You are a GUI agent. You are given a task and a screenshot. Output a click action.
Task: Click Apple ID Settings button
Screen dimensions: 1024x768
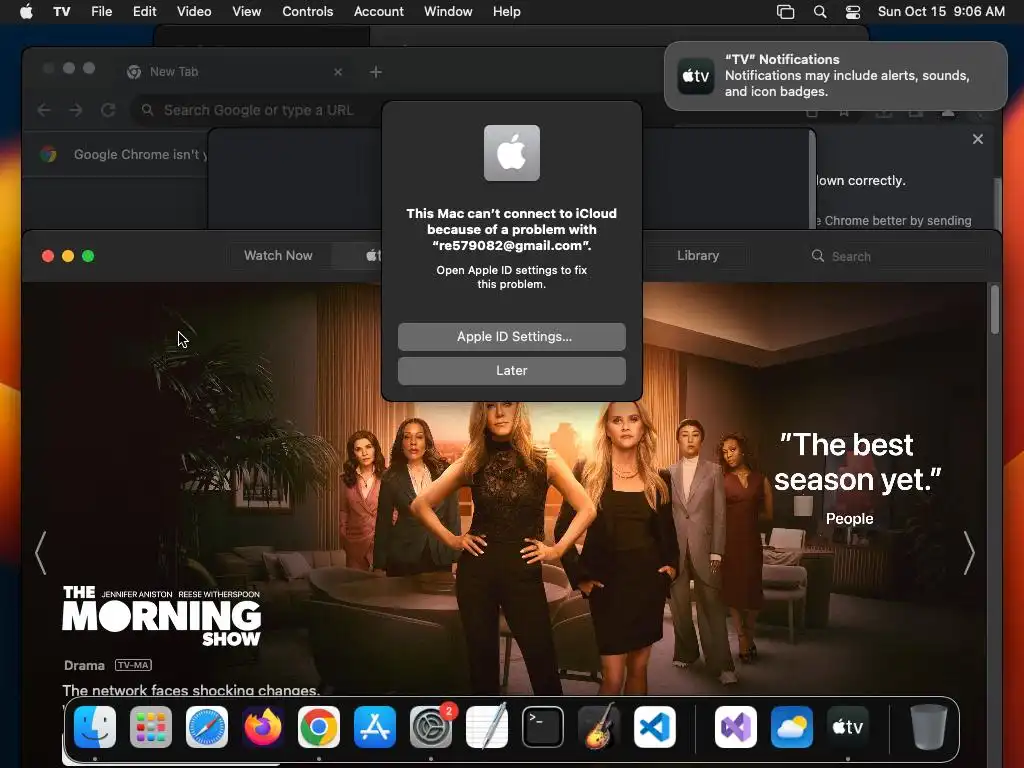pyautogui.click(x=512, y=336)
